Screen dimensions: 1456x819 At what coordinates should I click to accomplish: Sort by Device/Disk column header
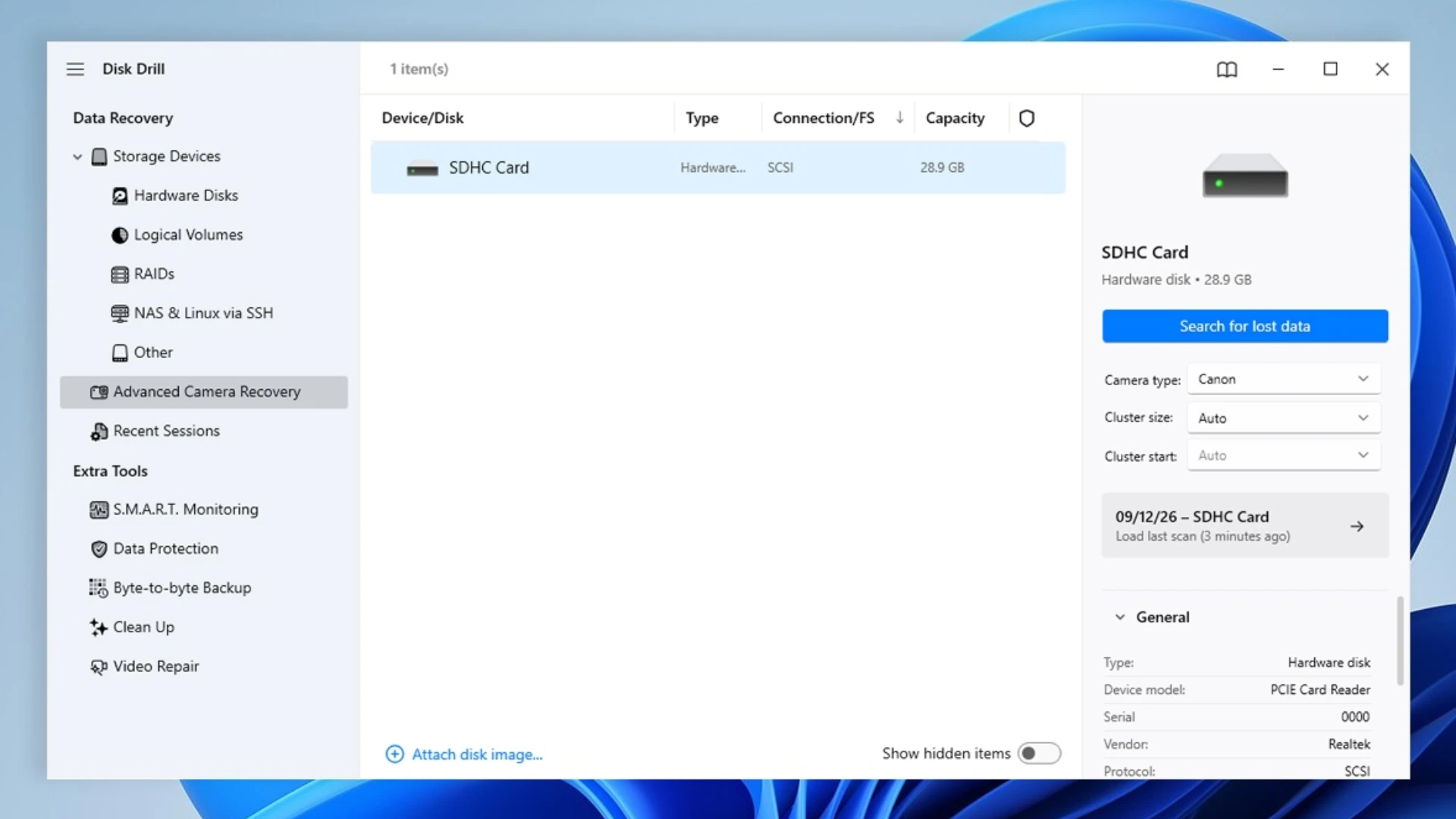[422, 118]
